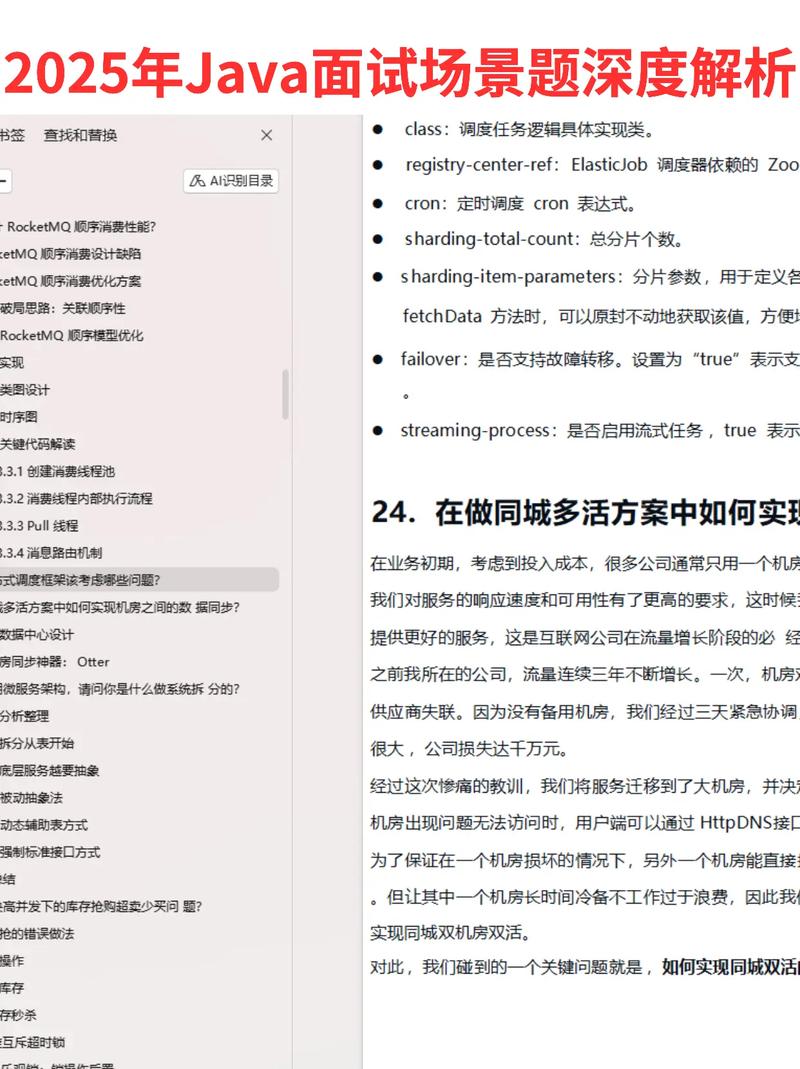Jump to 'RocketMQ 顺序消费设计缺陷' outline entry
800x1069 pixels.
click(x=72, y=254)
